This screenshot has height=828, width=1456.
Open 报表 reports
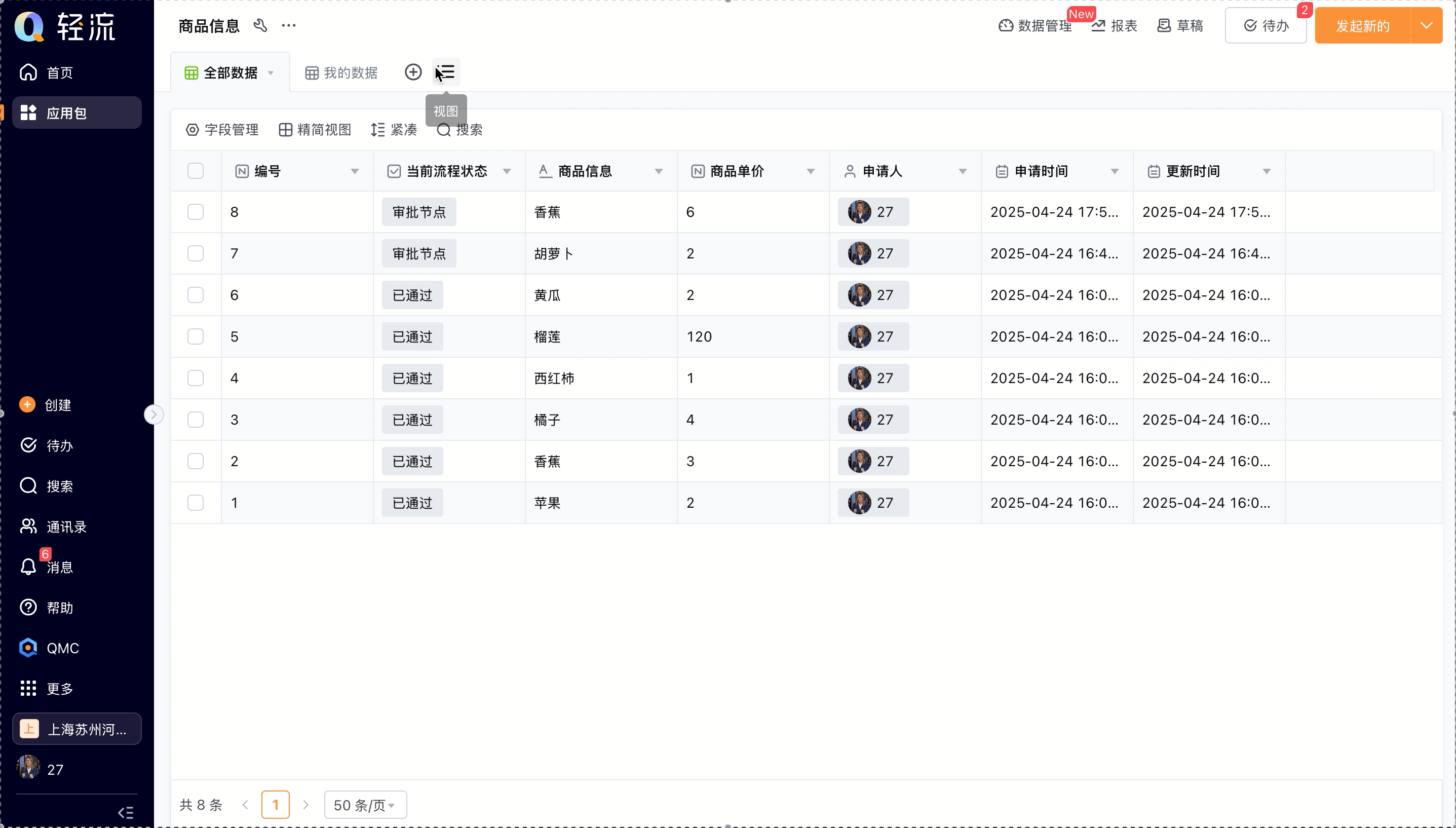1115,26
